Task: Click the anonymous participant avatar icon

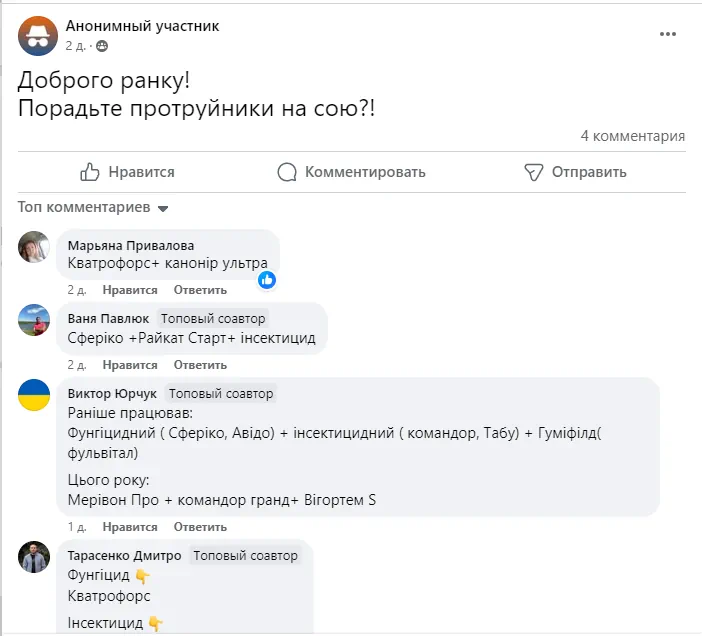Action: click(x=38, y=36)
